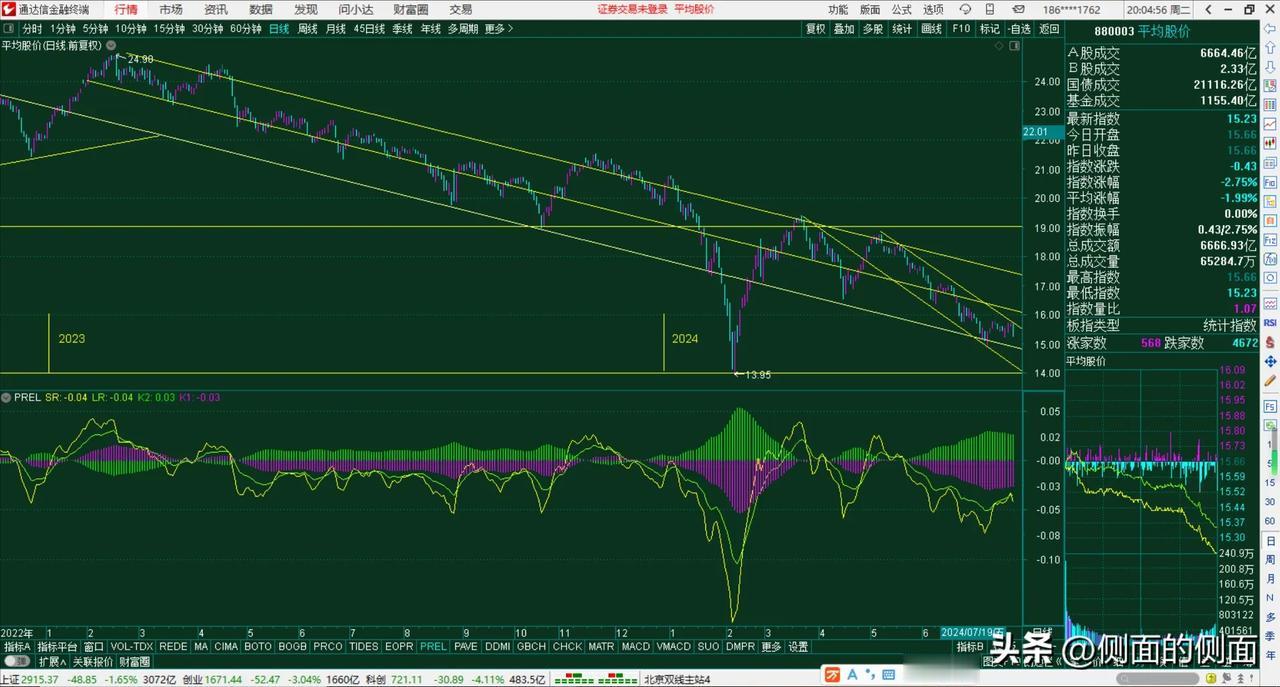Click the 北京双线主站4 server status
This screenshot has height=687, width=1280.
coord(677,680)
